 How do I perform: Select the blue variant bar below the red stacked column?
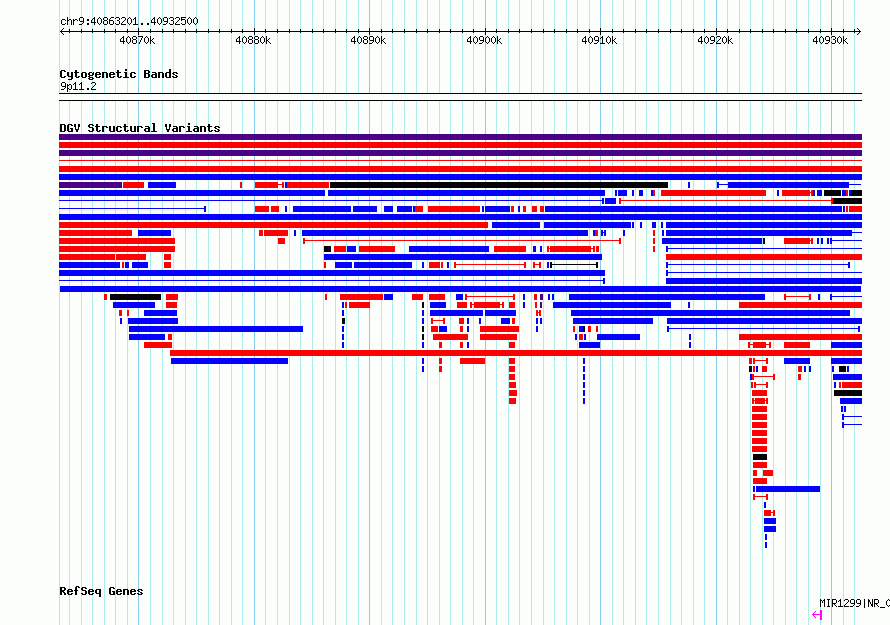coord(788,489)
